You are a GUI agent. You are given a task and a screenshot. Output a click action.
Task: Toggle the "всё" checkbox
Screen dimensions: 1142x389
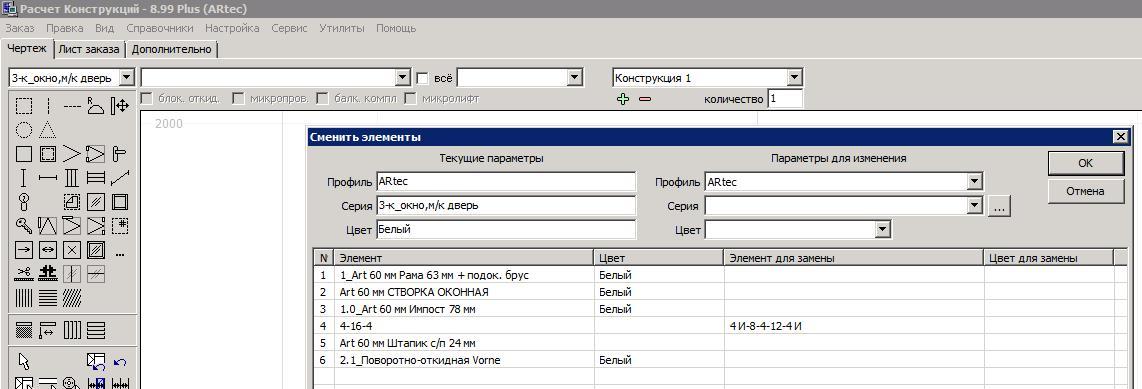click(x=422, y=77)
